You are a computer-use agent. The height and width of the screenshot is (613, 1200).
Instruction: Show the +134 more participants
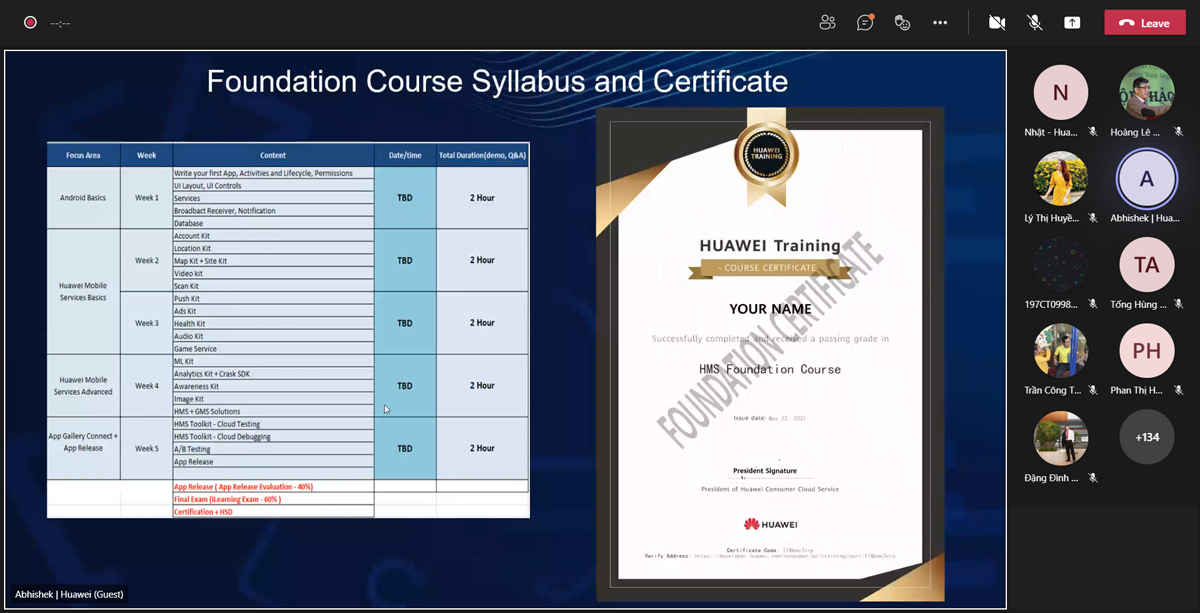1147,438
